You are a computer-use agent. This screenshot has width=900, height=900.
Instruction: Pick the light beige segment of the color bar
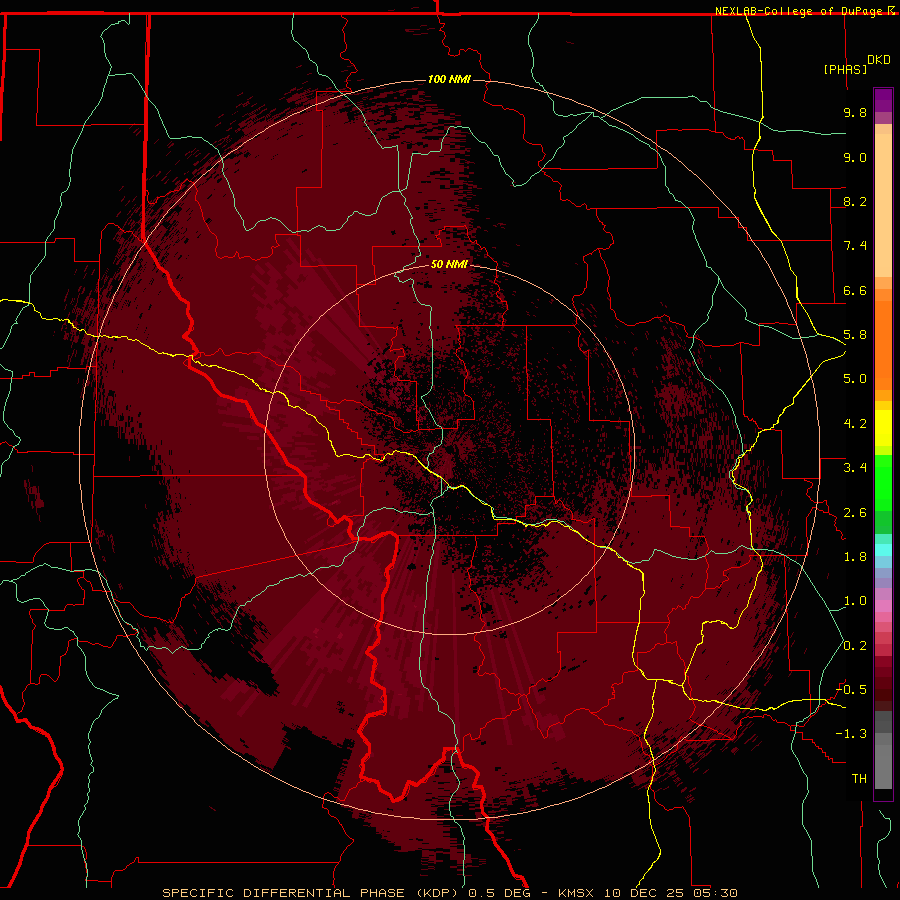click(883, 205)
